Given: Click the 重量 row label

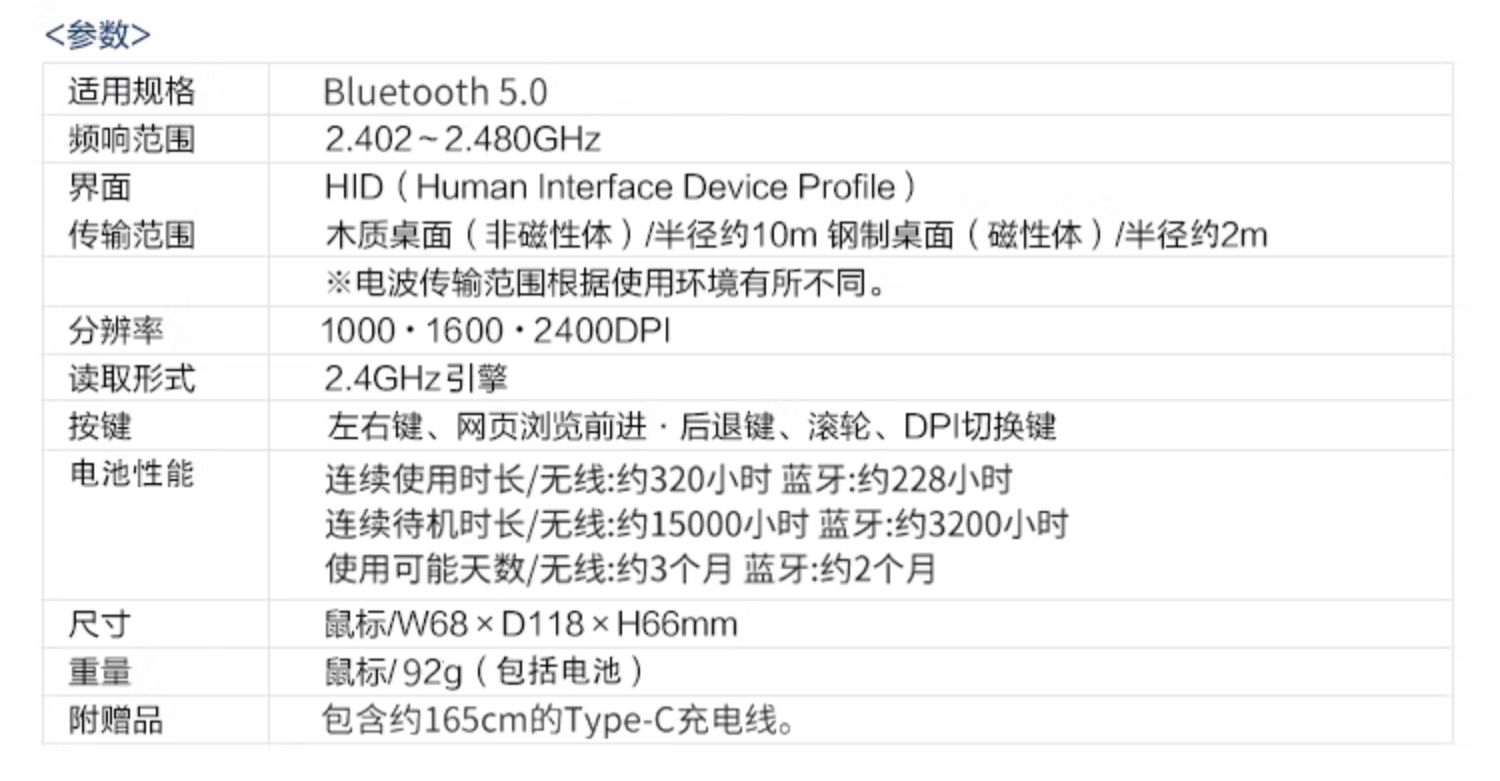Looking at the screenshot, I should click(x=99, y=672).
